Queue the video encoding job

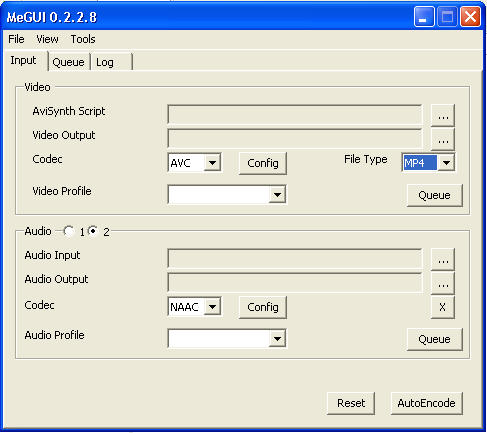tap(435, 195)
